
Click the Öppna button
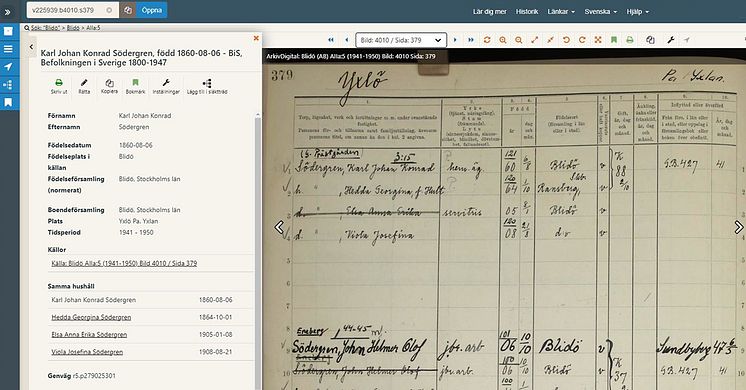(152, 10)
